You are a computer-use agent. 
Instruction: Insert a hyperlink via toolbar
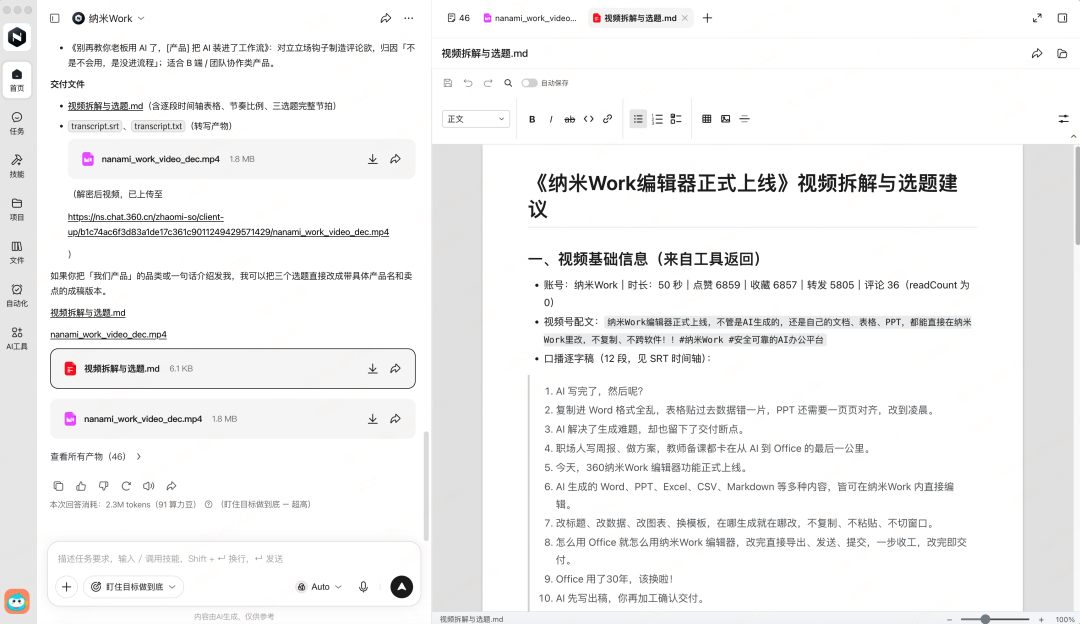click(x=608, y=119)
